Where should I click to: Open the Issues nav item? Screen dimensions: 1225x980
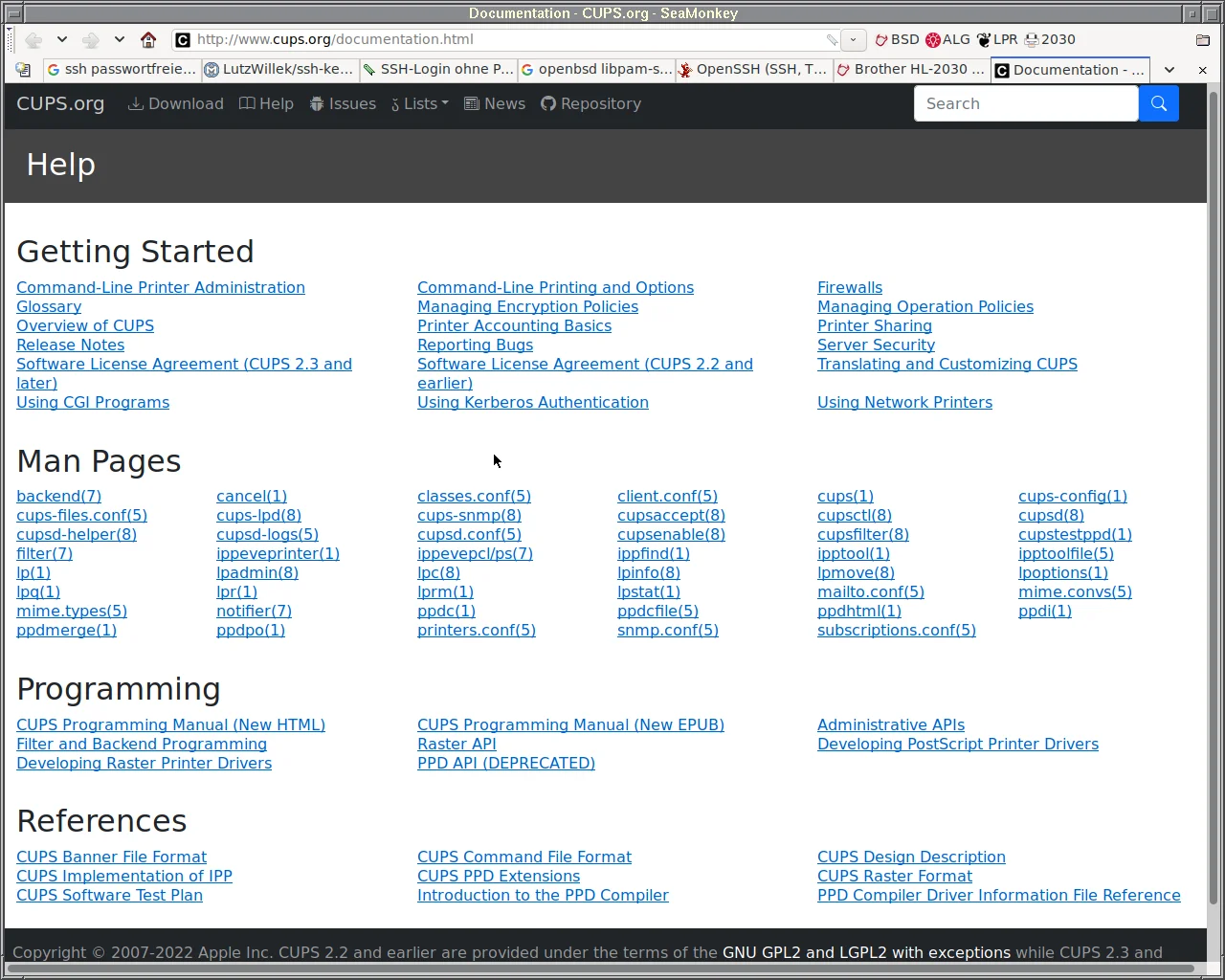point(343,103)
